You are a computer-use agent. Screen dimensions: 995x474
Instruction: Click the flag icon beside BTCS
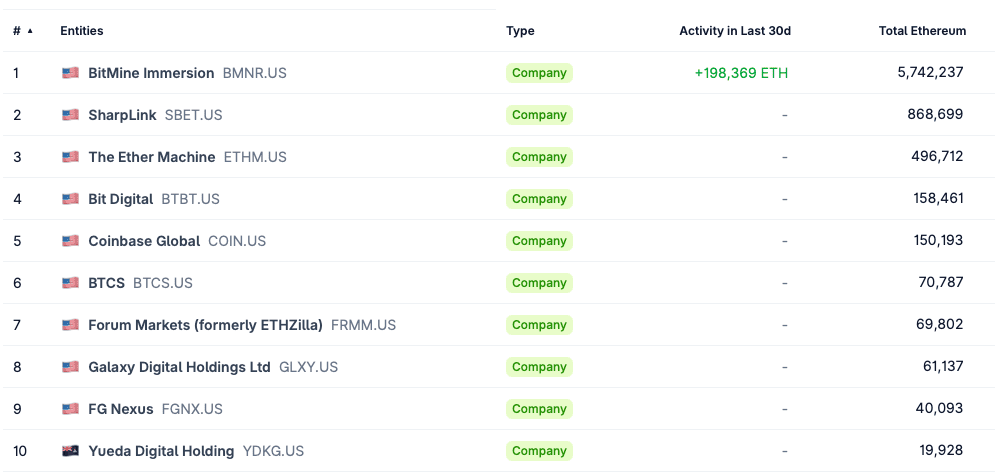click(x=70, y=283)
